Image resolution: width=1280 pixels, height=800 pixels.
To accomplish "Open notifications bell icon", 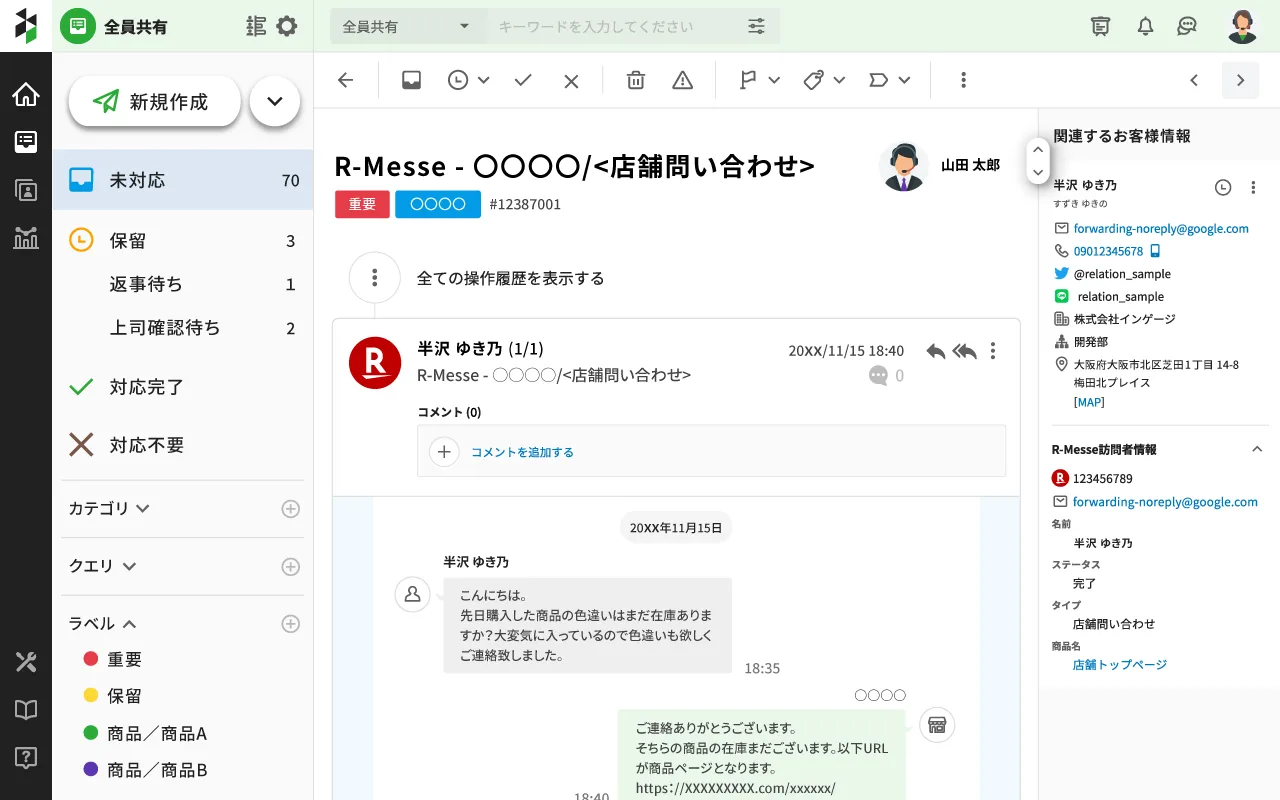I will point(1146,27).
